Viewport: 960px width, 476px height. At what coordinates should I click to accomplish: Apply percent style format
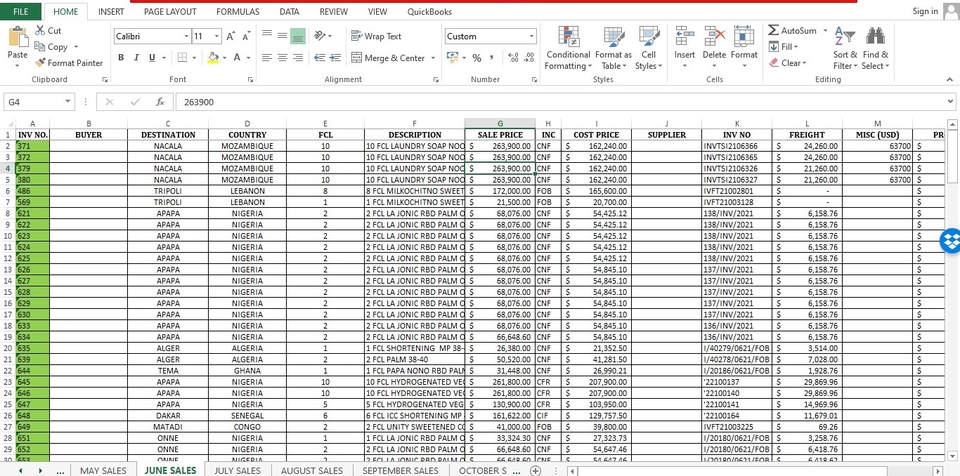coord(476,58)
